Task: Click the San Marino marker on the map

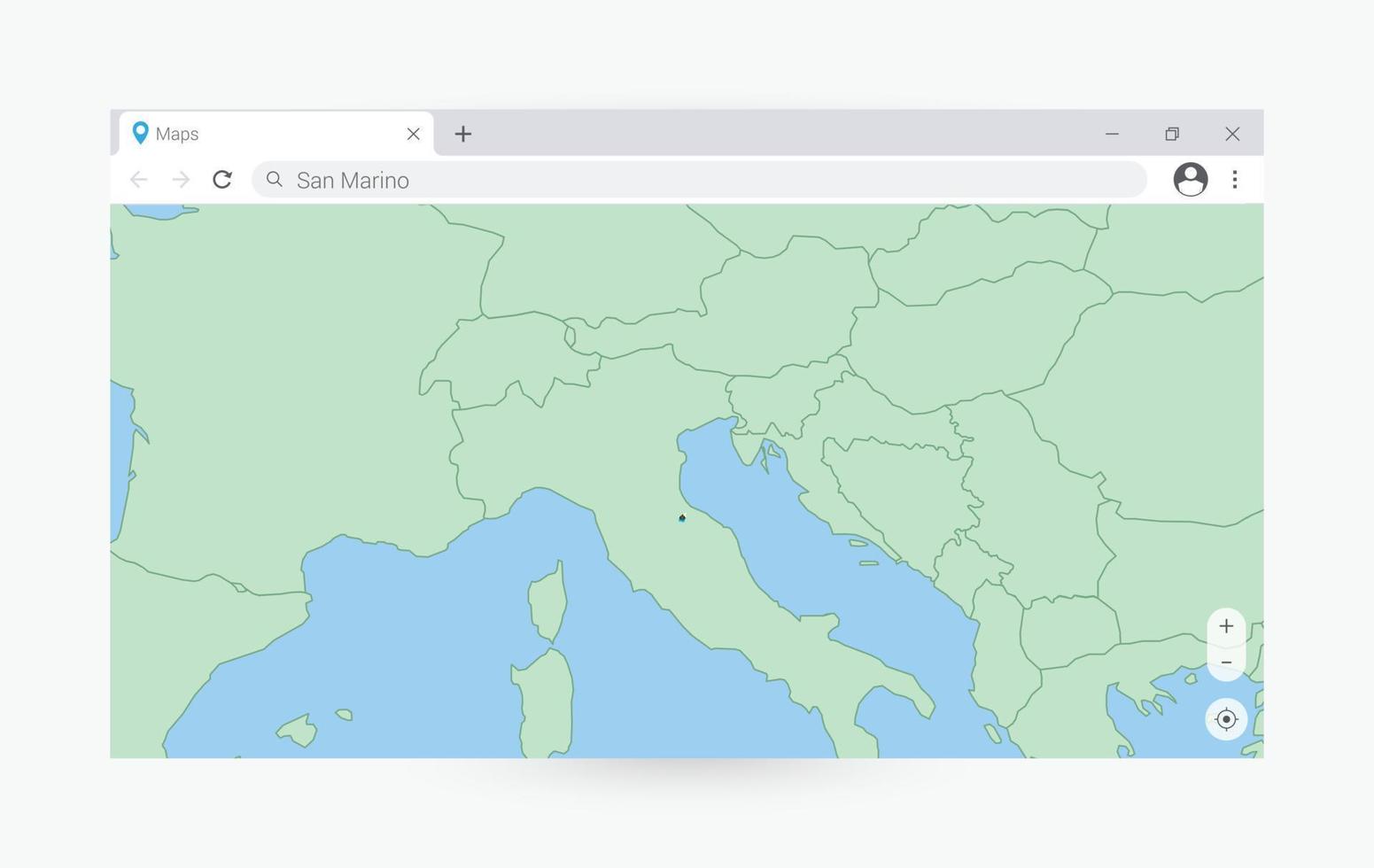Action: 682,518
